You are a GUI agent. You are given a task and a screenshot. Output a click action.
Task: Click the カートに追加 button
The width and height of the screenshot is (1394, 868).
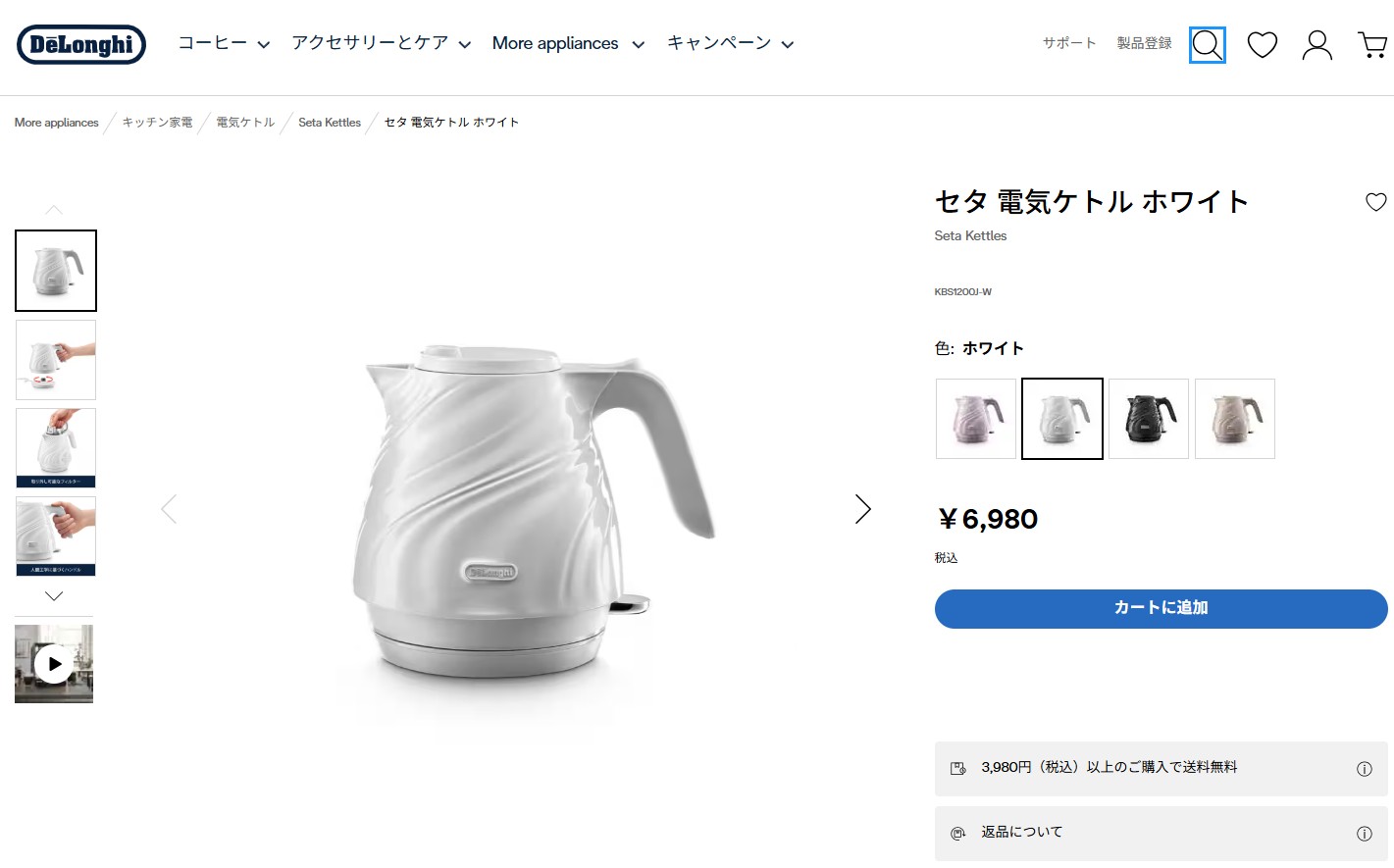tap(1161, 608)
